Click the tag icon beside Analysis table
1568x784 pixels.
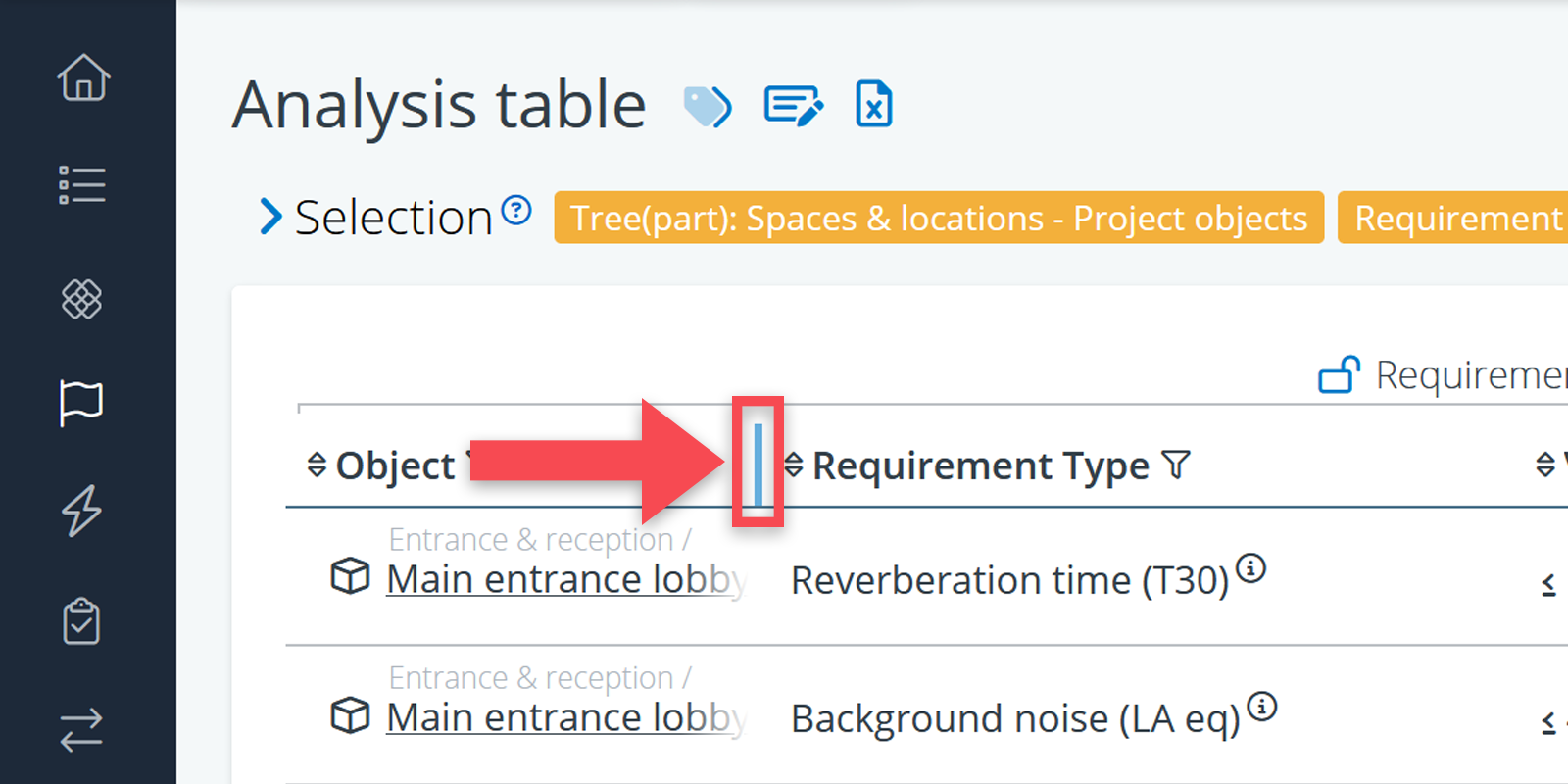click(x=707, y=106)
